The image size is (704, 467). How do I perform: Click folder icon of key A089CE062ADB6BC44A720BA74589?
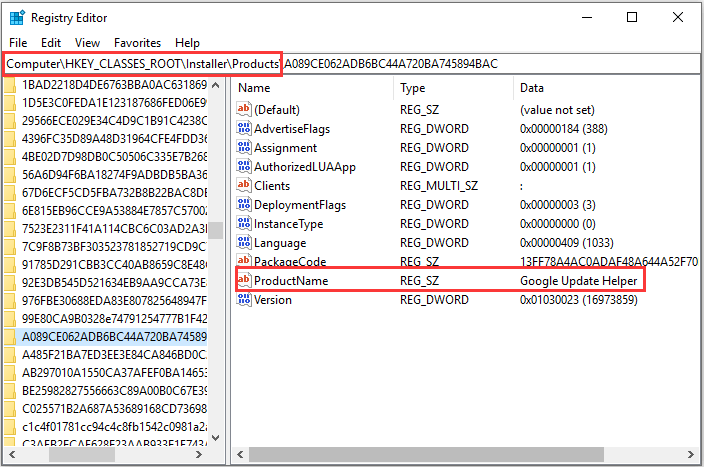10,337
